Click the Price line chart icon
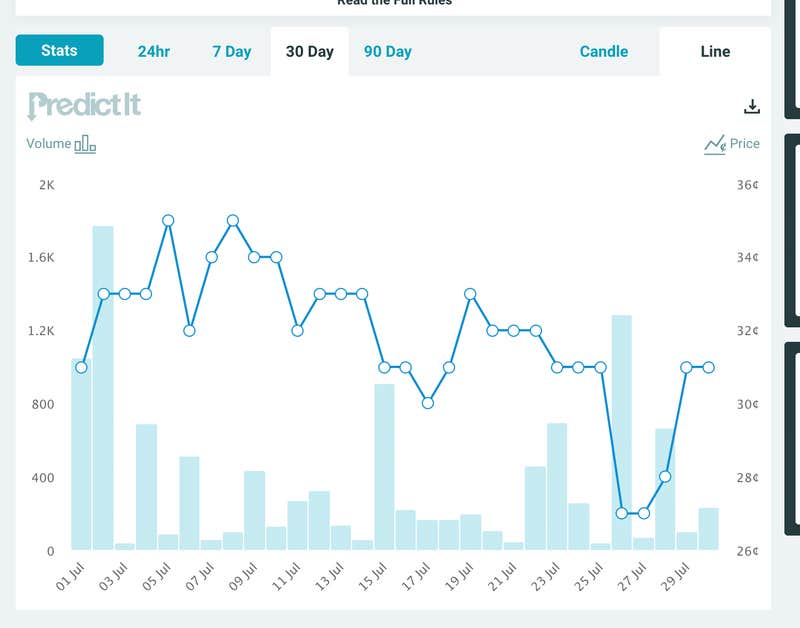This screenshot has height=628, width=800. 714,144
